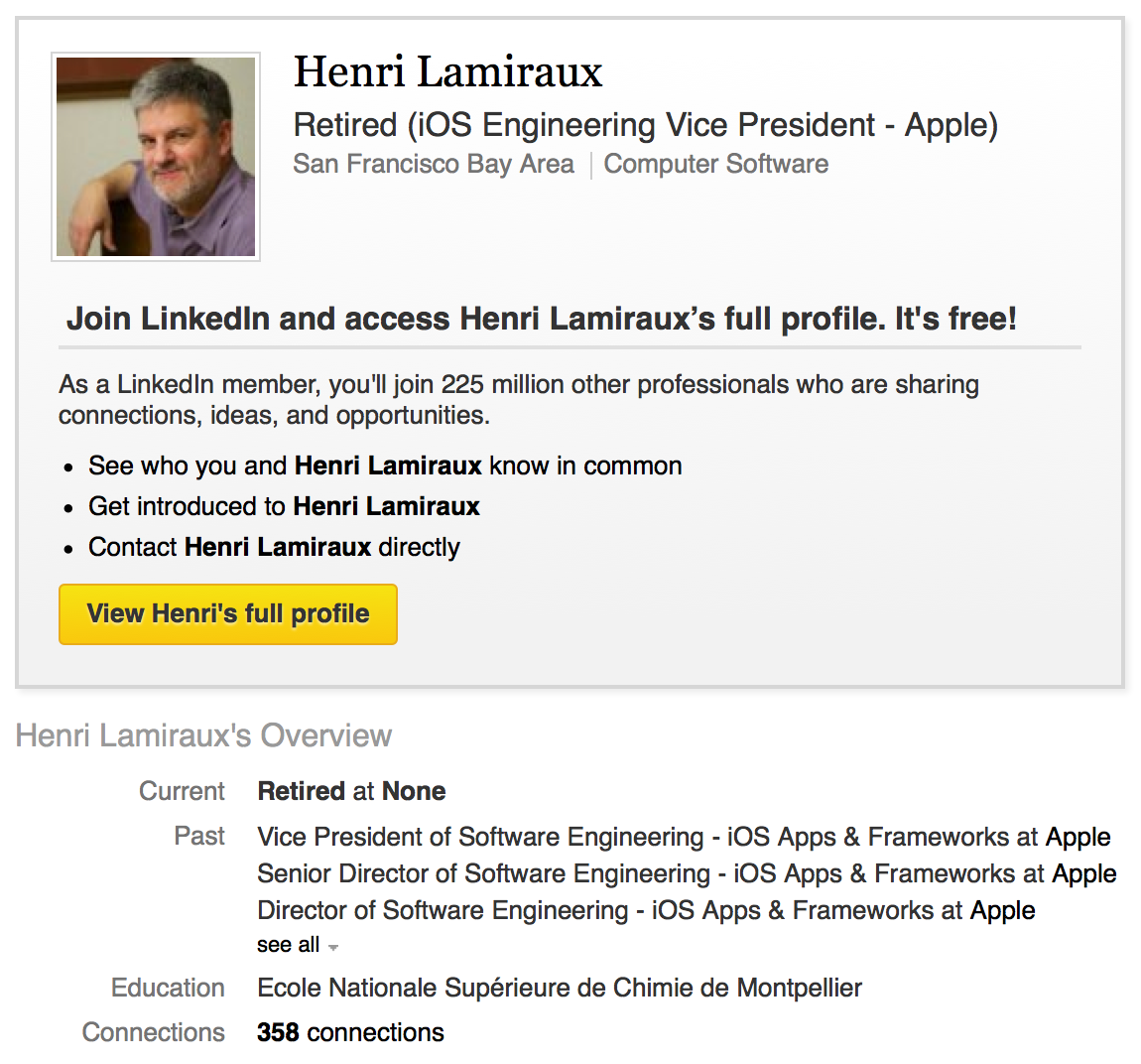Viewport: 1141px width, 1064px height.
Task: Open the San Francisco Bay Area location
Action: [433, 164]
